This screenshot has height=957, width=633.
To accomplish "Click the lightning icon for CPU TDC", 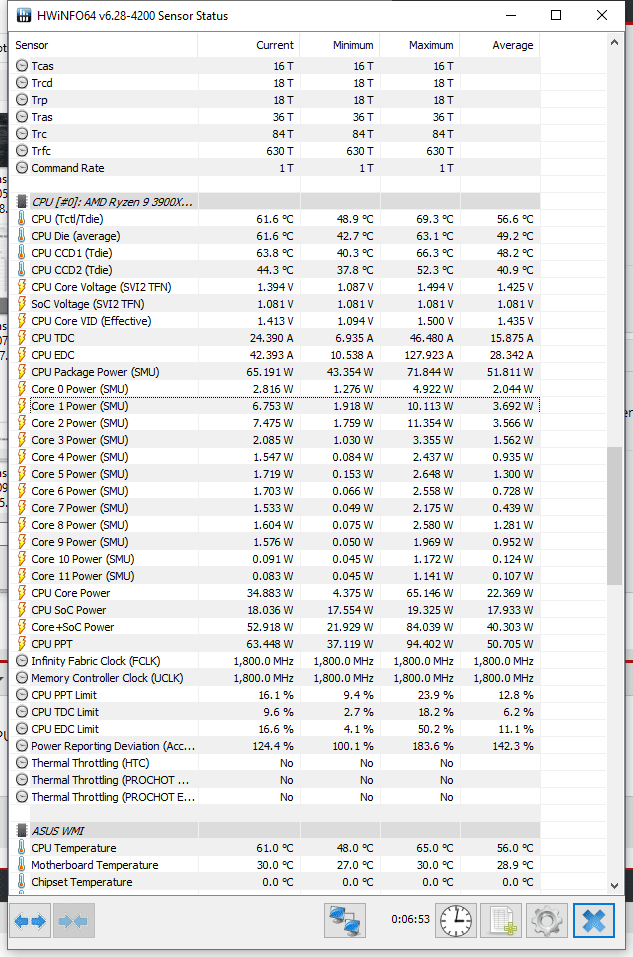I will point(21,338).
